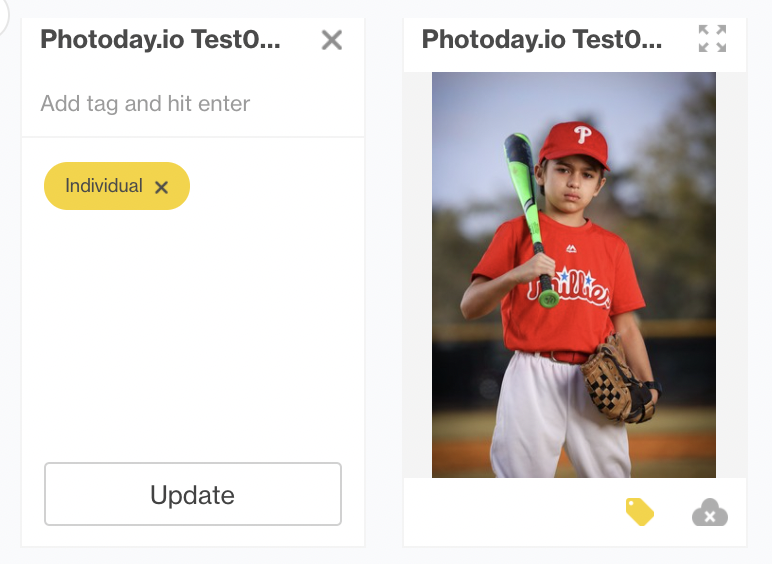
Task: Open the baseball player photo thumbnail
Action: (574, 275)
